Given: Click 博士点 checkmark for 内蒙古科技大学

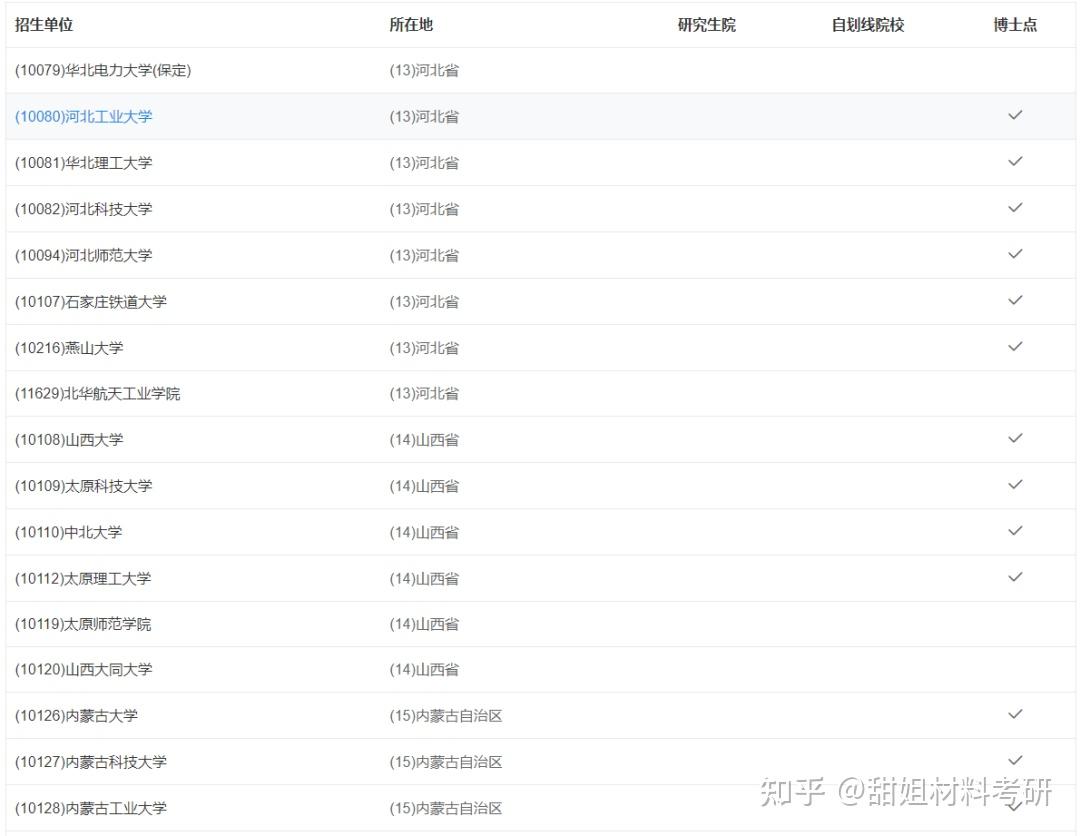Looking at the screenshot, I should tap(1015, 760).
